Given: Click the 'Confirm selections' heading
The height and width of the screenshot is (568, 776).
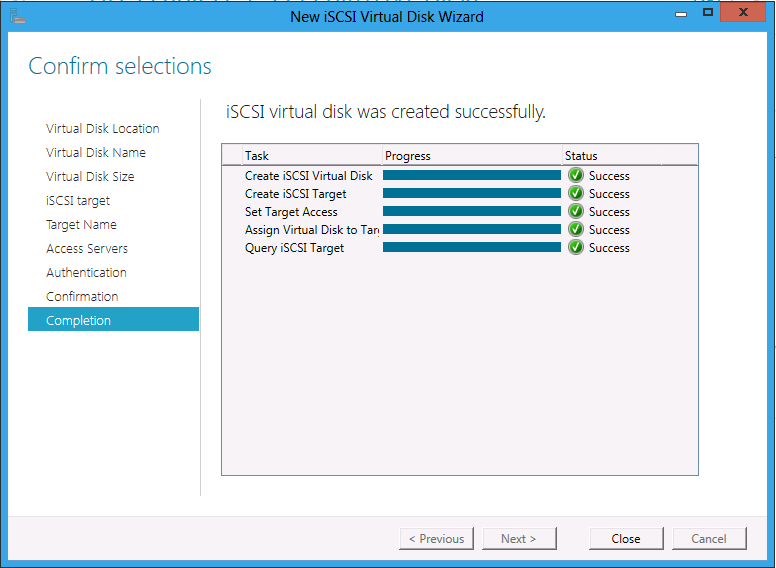Looking at the screenshot, I should click(120, 66).
